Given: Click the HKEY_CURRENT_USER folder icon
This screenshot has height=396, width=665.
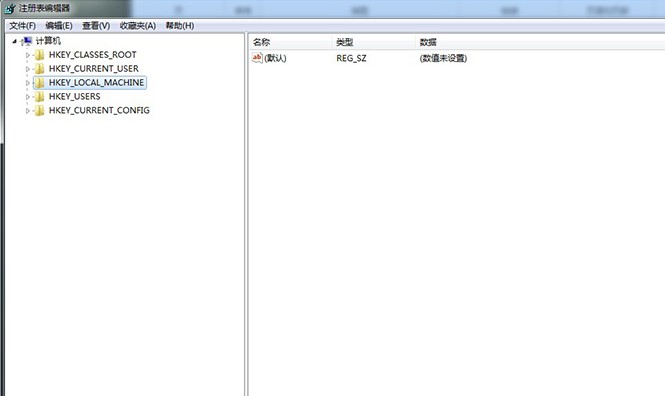Looking at the screenshot, I should (39, 69).
